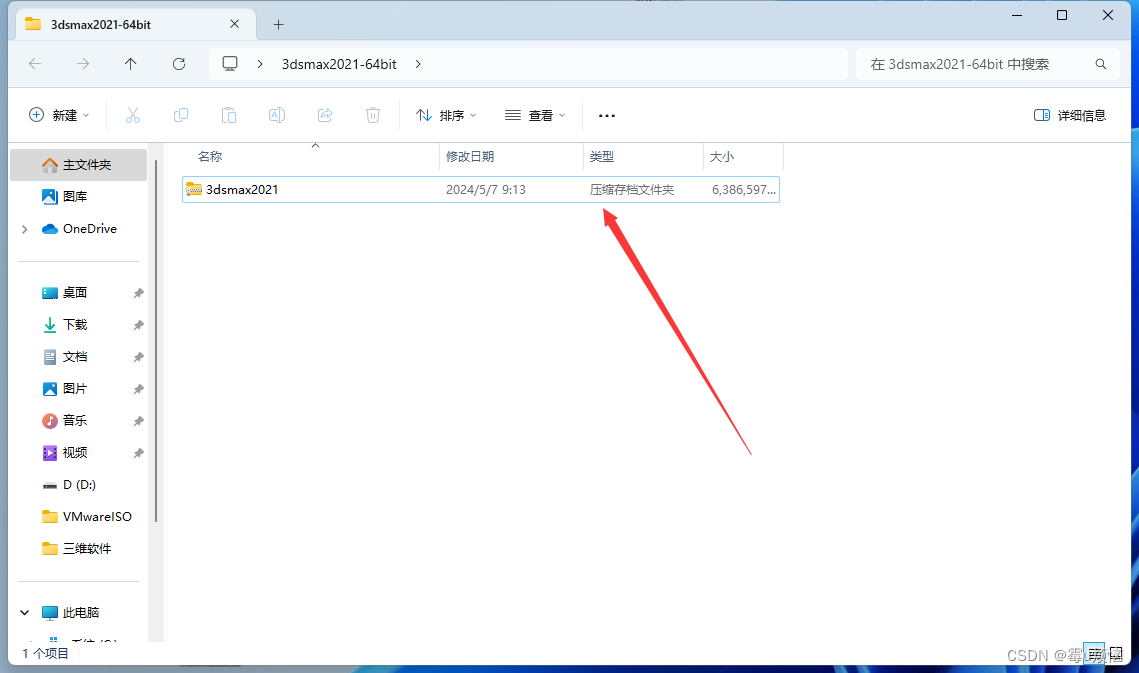Screen dimensions: 1139x673
Task: Go up one folder level
Action: [x=131, y=64]
